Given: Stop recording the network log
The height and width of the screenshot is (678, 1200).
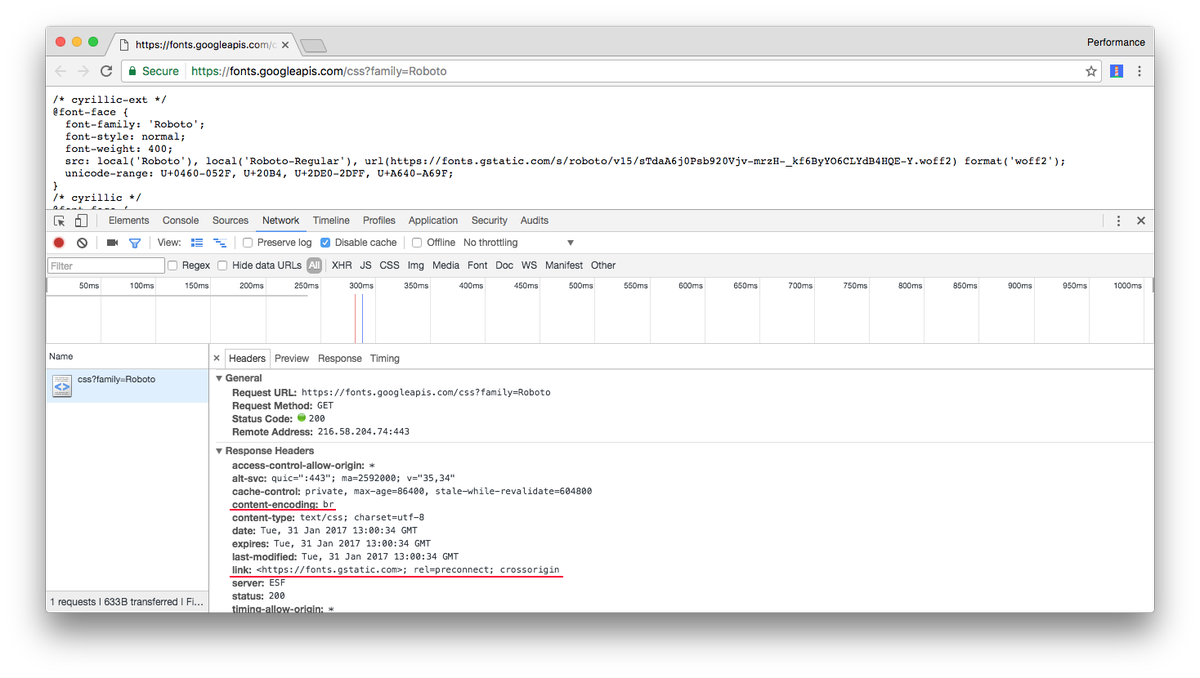Looking at the screenshot, I should point(59,243).
